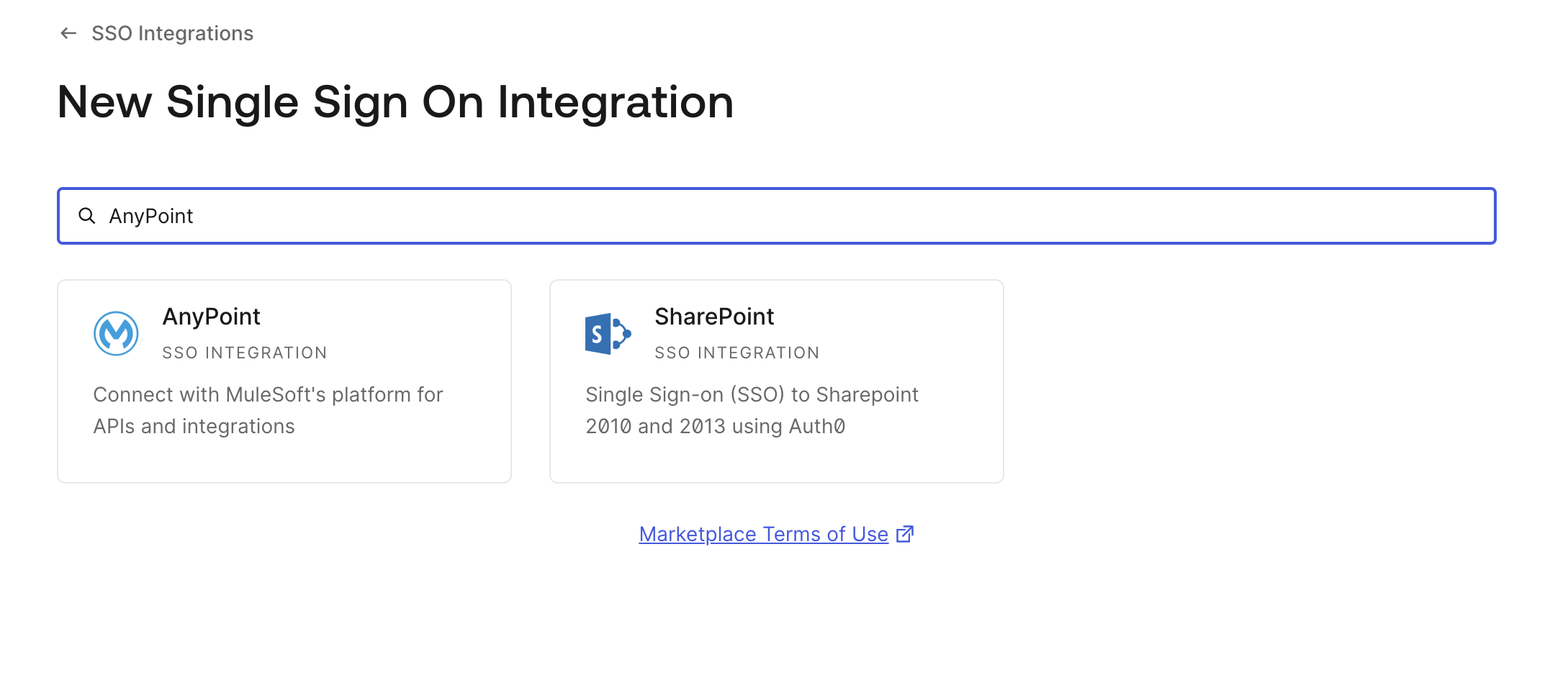Viewport: 1568px width, 675px height.
Task: Go back to SSO Integrations
Action: tap(172, 33)
